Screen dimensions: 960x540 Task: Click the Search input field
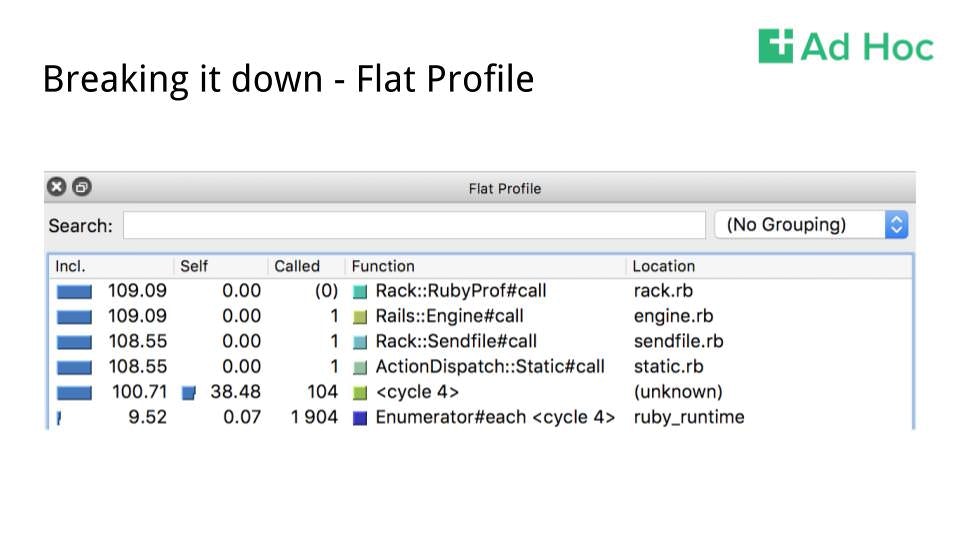click(414, 225)
